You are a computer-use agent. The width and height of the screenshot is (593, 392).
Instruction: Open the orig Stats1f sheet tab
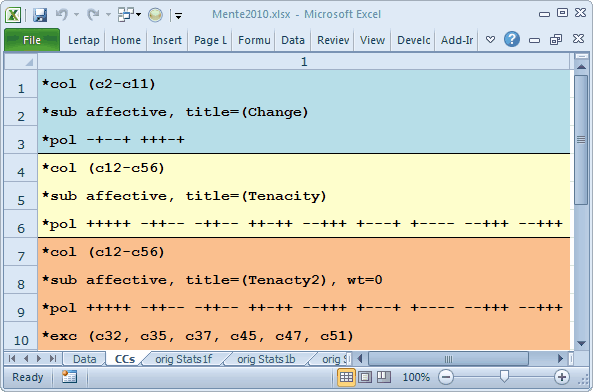pyautogui.click(x=184, y=359)
